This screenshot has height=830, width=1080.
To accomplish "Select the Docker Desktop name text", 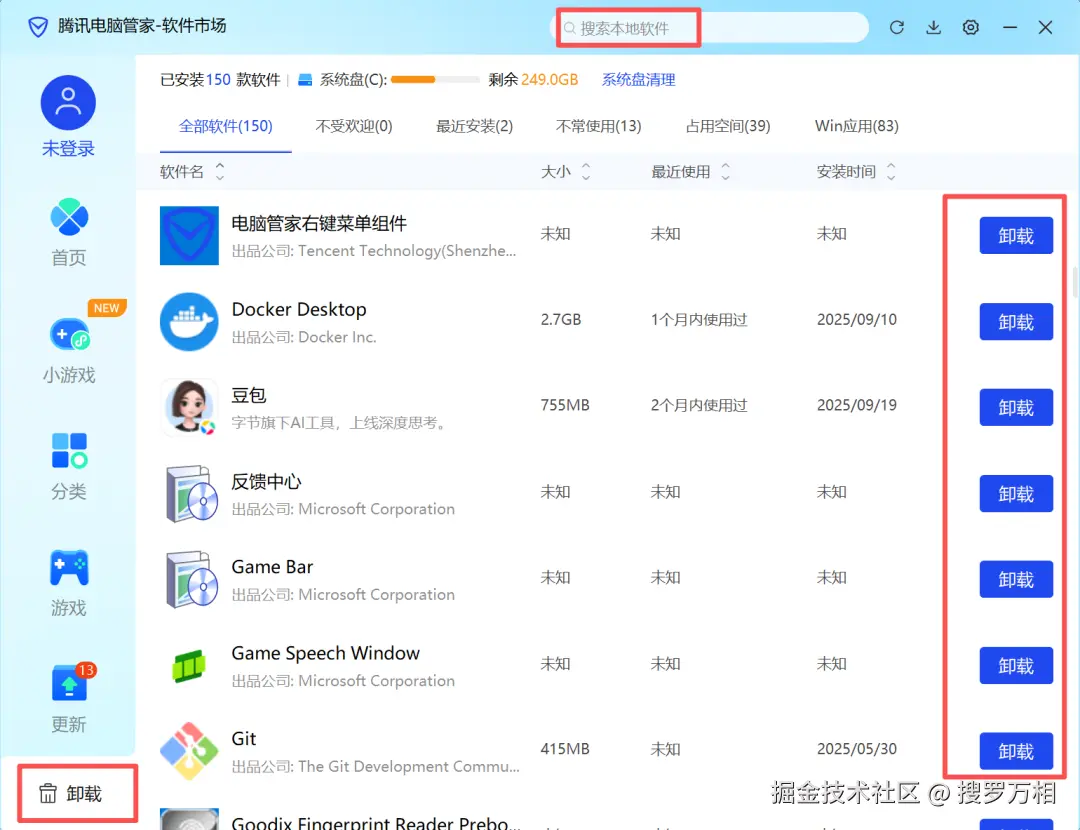I will [299, 309].
